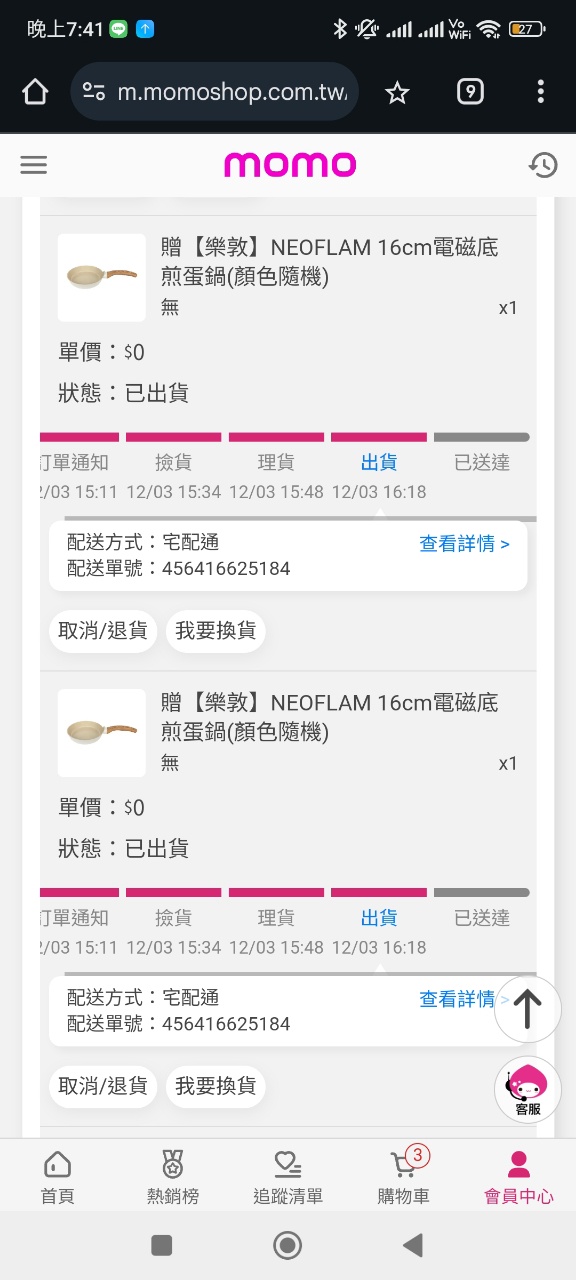Tap the scroll-to-top arrow button

pos(528,1010)
